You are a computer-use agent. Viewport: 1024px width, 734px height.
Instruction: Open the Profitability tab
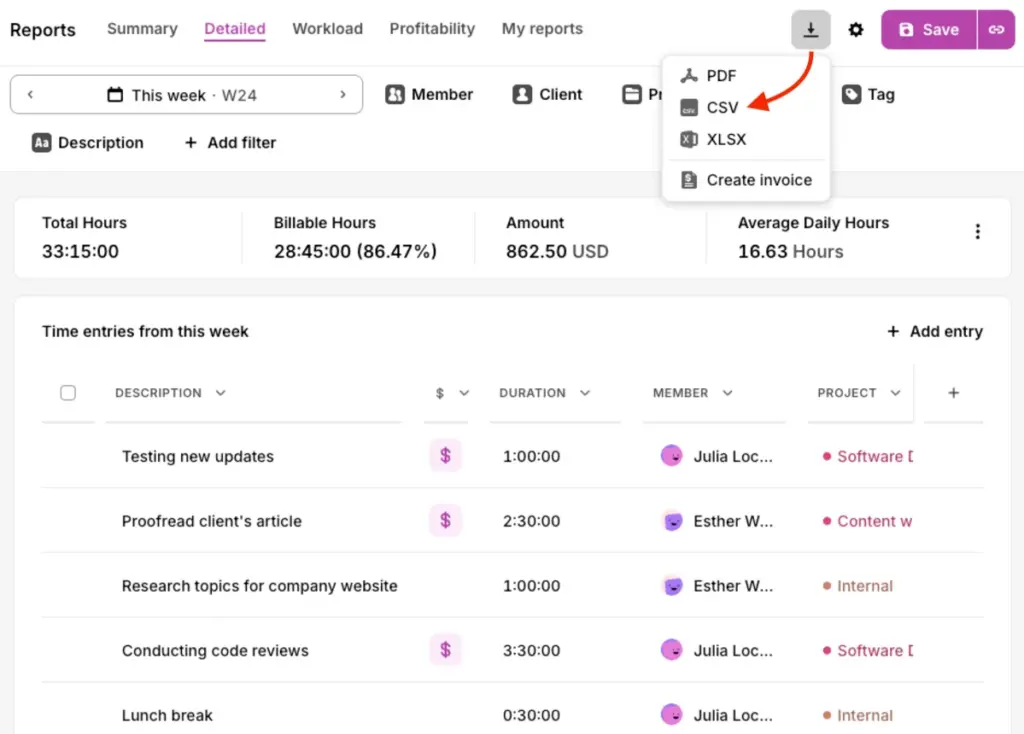tap(432, 29)
